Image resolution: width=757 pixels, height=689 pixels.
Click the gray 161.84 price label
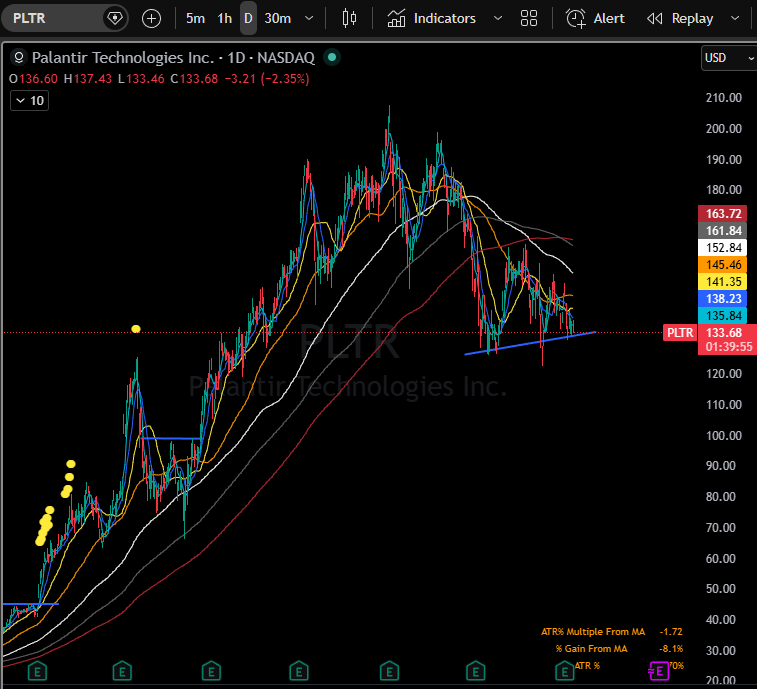723,230
